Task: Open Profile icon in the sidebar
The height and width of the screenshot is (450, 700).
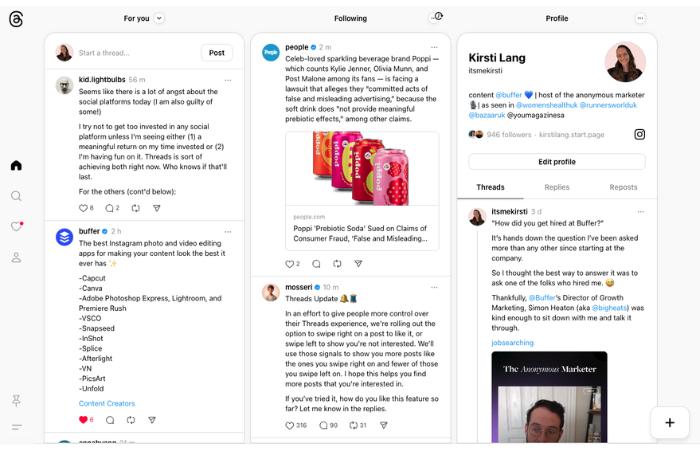Action: 16,257
